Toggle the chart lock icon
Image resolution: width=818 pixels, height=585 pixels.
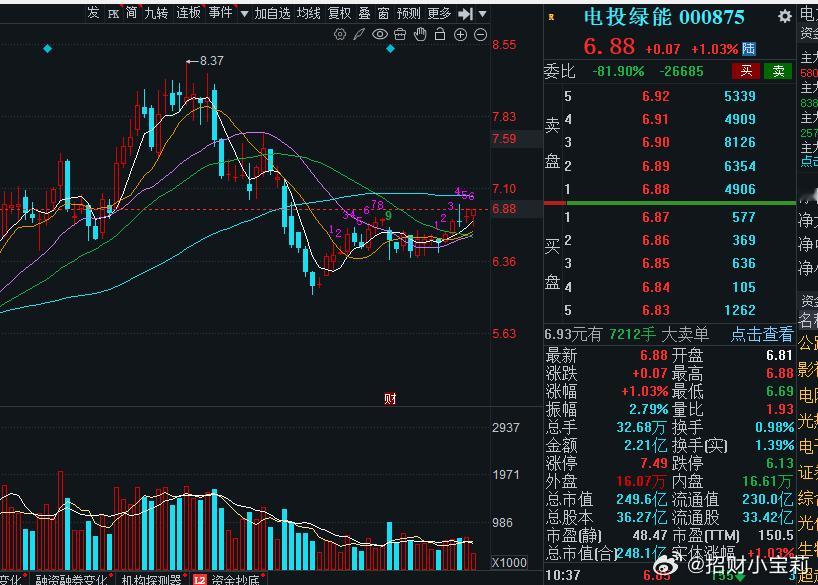(x=440, y=35)
